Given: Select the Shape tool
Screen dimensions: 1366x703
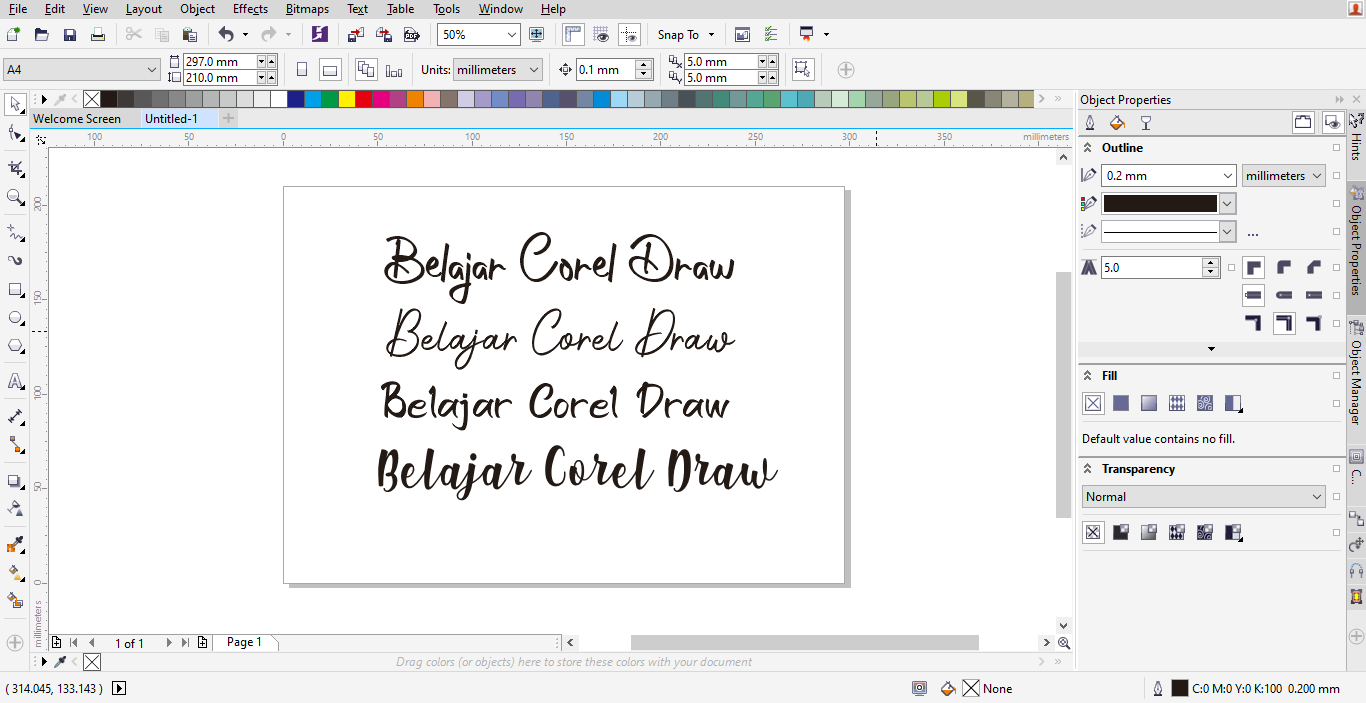Looking at the screenshot, I should tap(14, 135).
